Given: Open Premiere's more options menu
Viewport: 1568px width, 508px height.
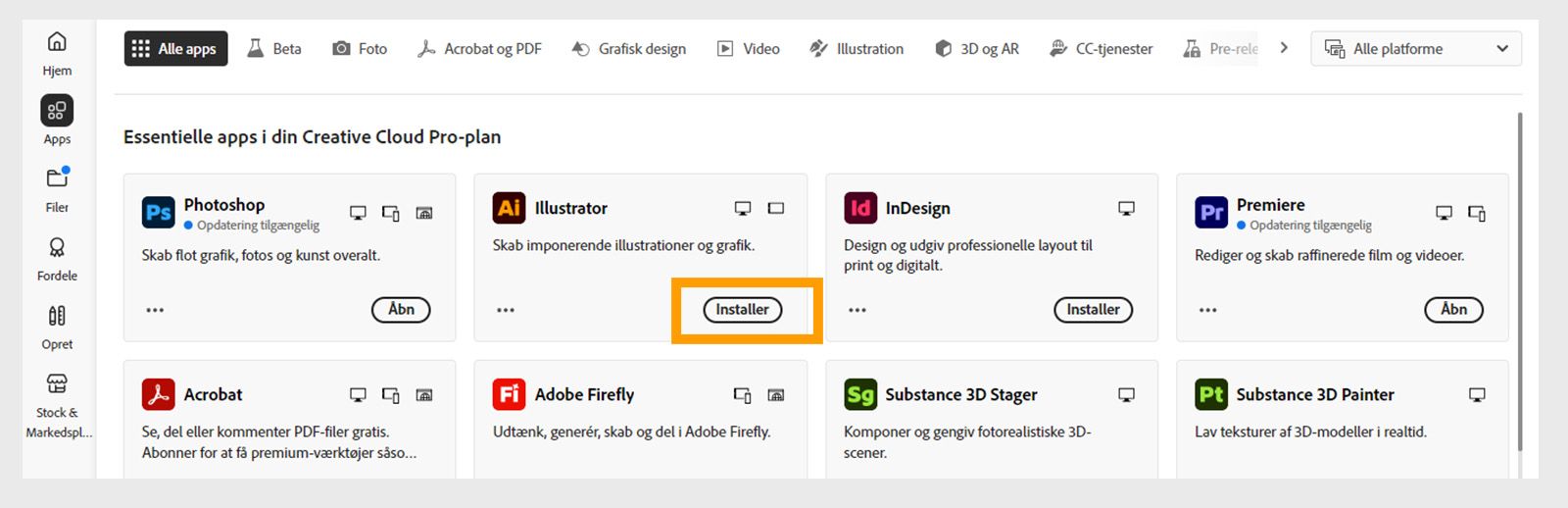Looking at the screenshot, I should (1208, 310).
